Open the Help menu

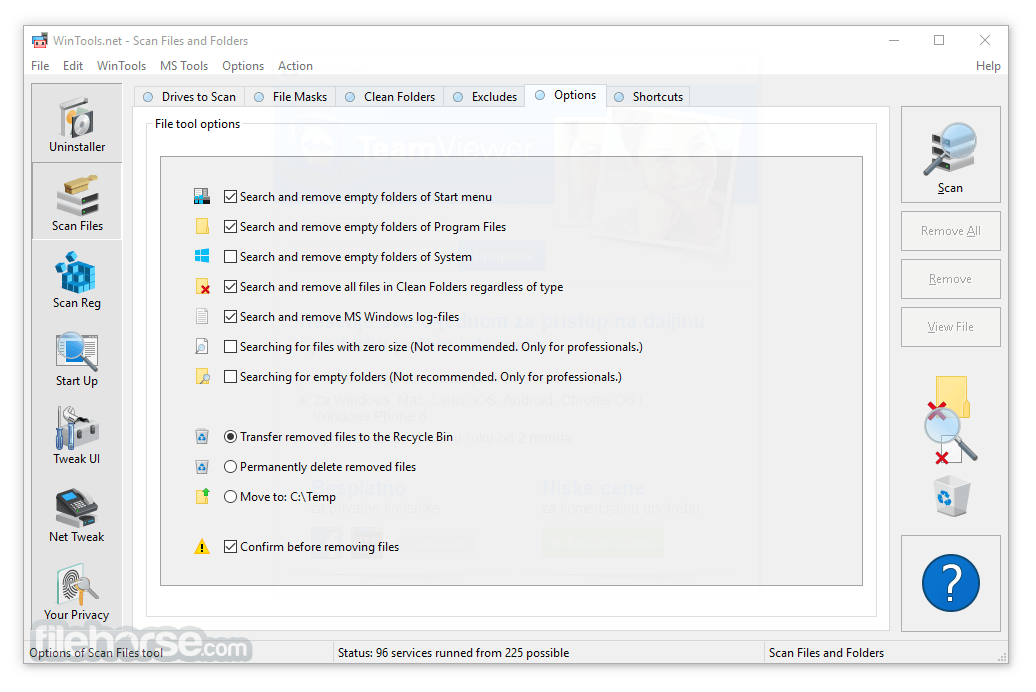click(988, 66)
